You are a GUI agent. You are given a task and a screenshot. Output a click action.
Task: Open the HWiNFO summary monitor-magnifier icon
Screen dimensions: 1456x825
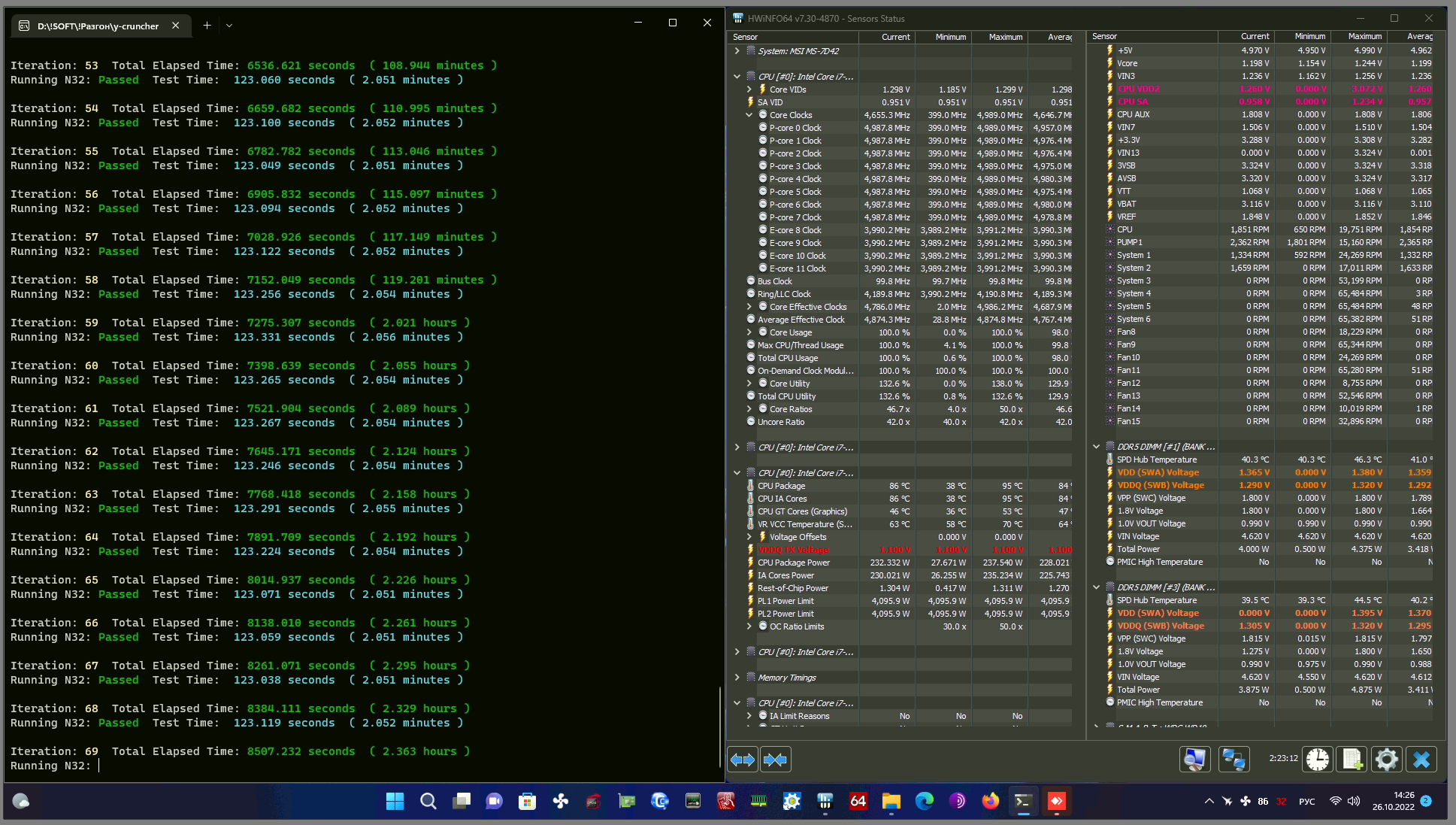[x=1194, y=760]
